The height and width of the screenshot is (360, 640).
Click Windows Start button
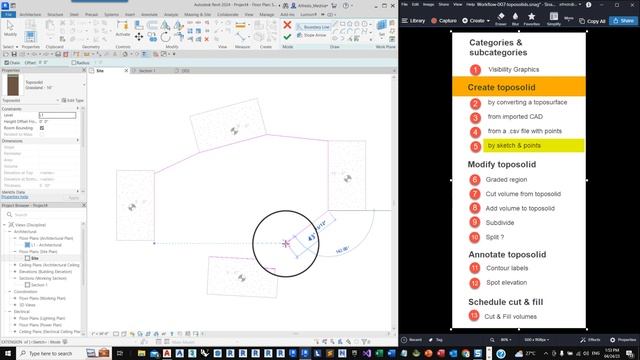coord(8,353)
